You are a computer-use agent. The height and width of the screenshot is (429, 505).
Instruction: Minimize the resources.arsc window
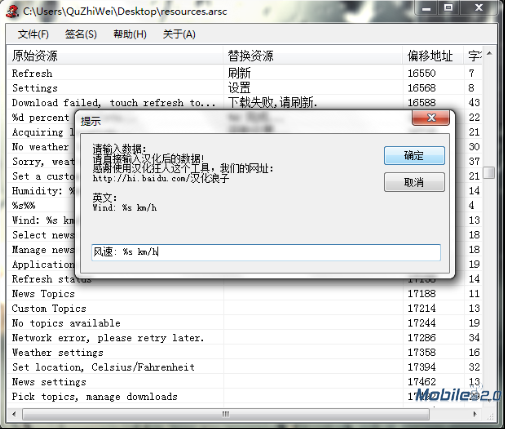coord(426,8)
